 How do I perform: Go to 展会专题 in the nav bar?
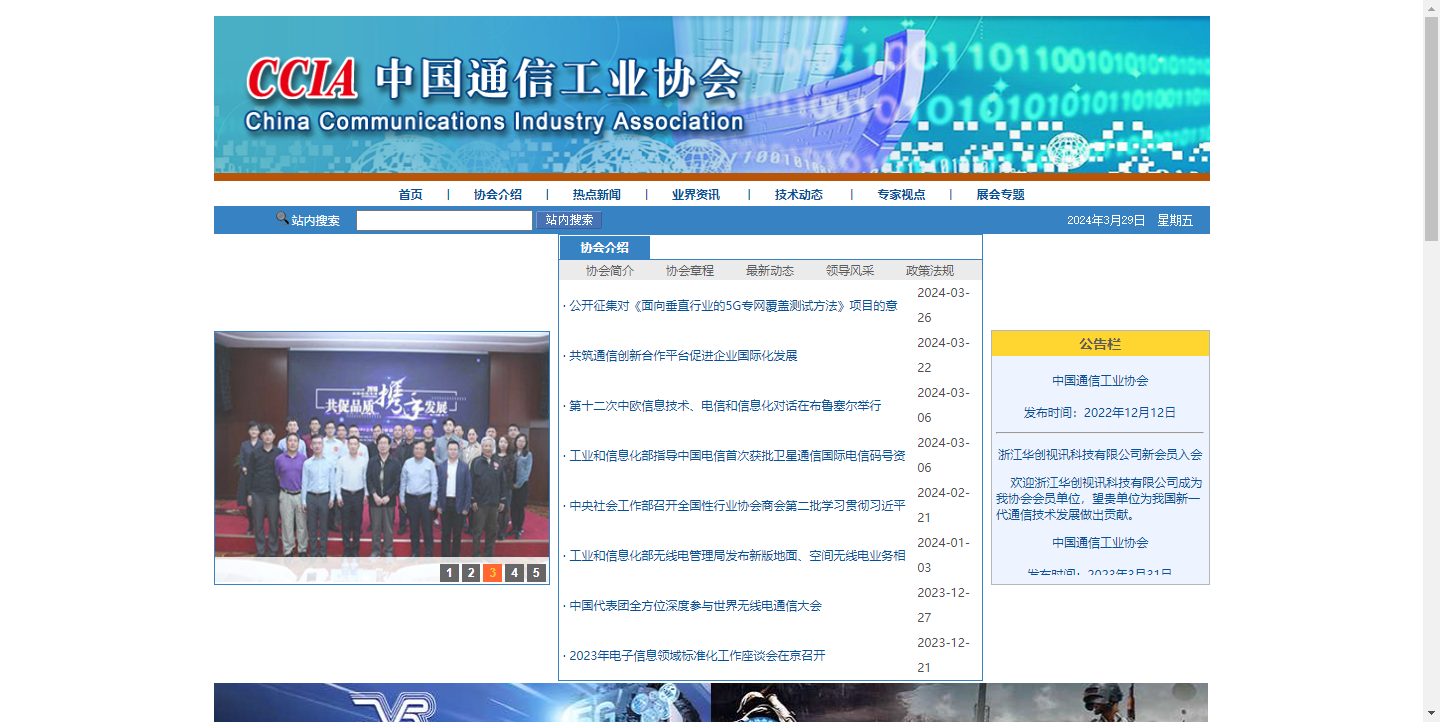coord(1000,195)
